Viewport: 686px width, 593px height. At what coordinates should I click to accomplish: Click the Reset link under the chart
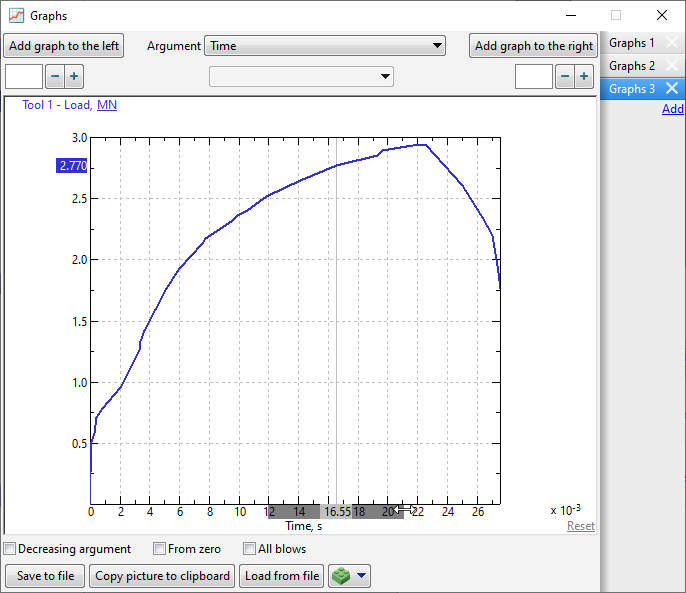(580, 526)
